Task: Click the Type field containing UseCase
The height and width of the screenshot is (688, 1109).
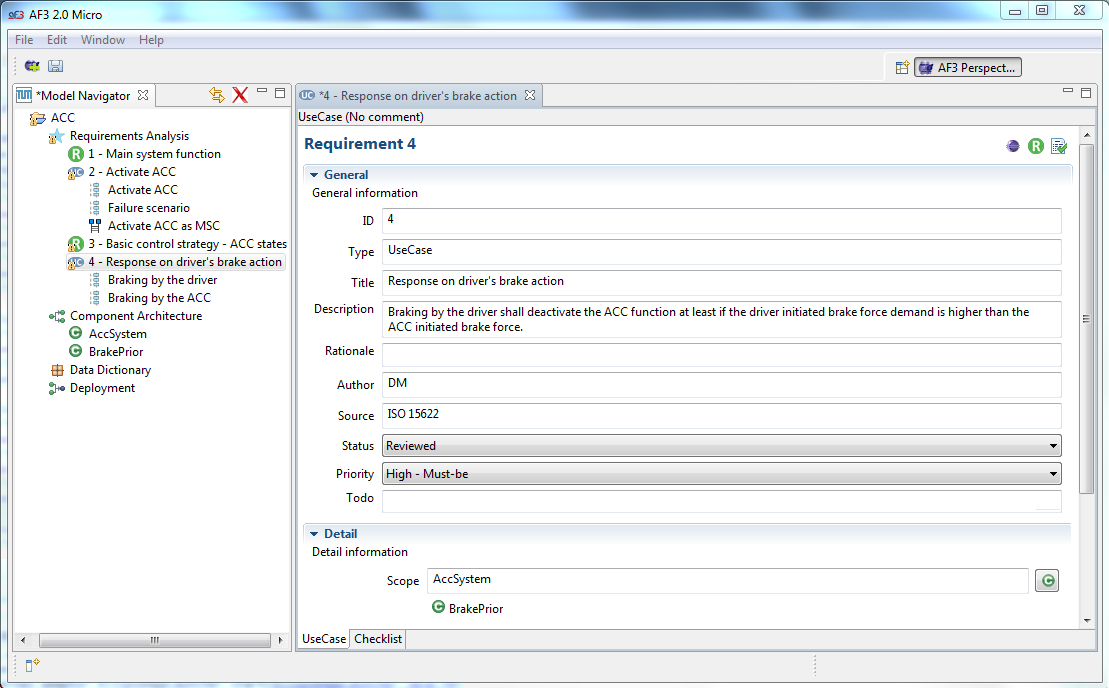Action: (x=721, y=252)
